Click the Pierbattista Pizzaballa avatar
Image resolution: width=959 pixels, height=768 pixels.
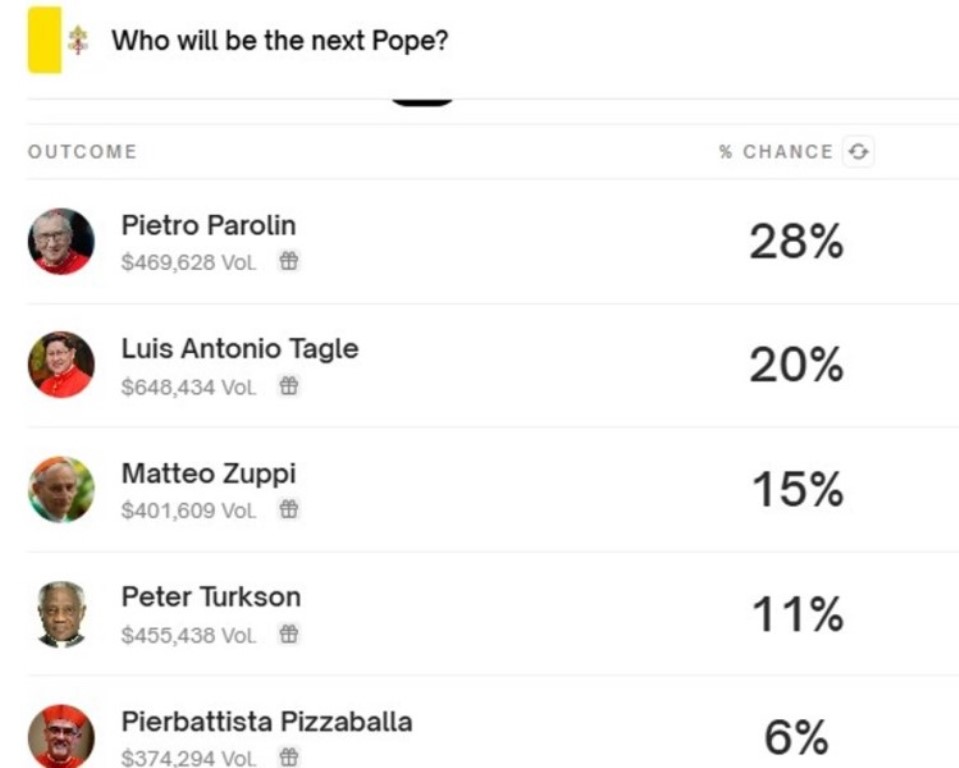tap(61, 735)
